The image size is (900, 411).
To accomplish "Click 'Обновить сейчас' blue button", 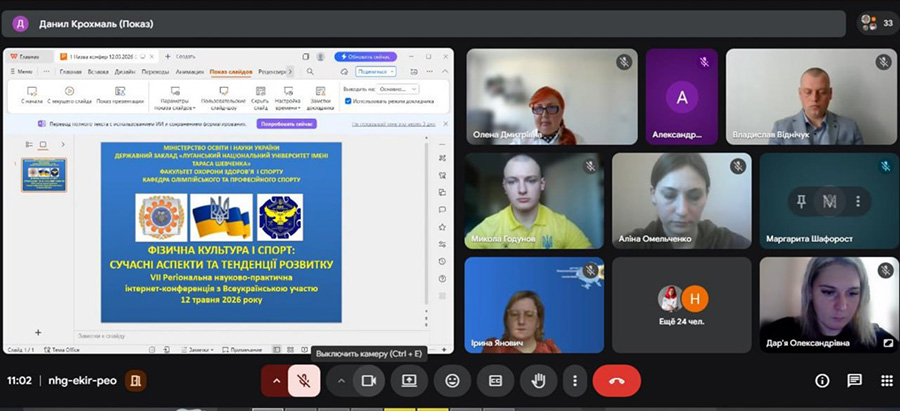I will (x=366, y=57).
